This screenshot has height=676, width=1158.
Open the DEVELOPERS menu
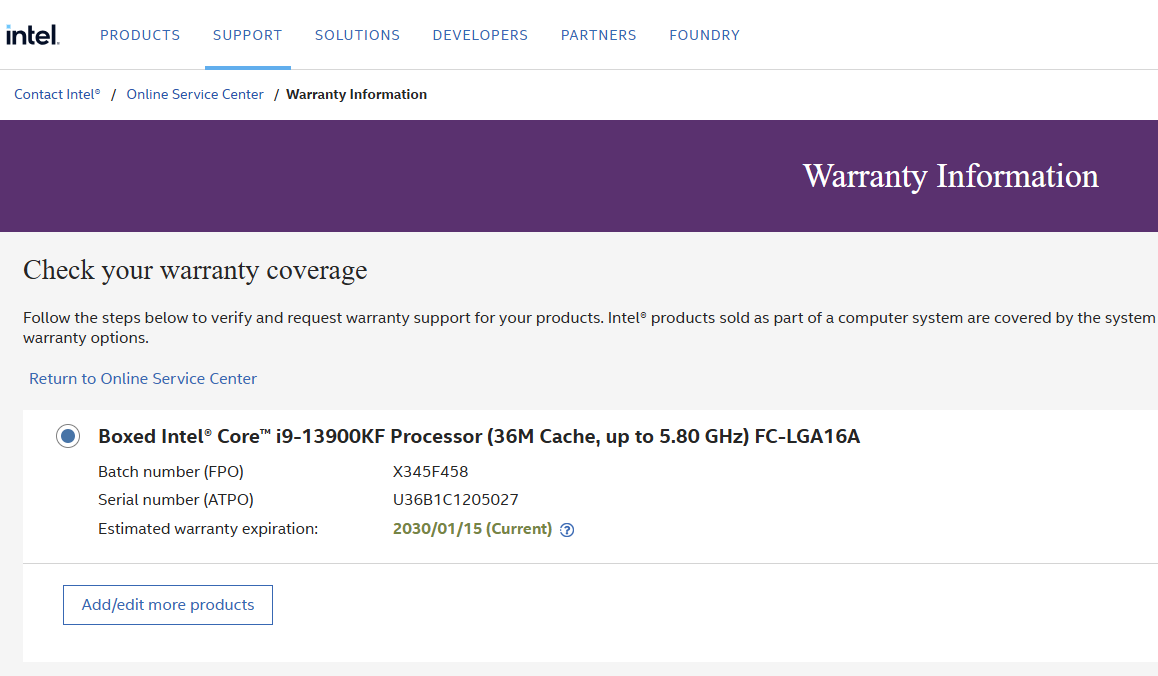tap(480, 35)
